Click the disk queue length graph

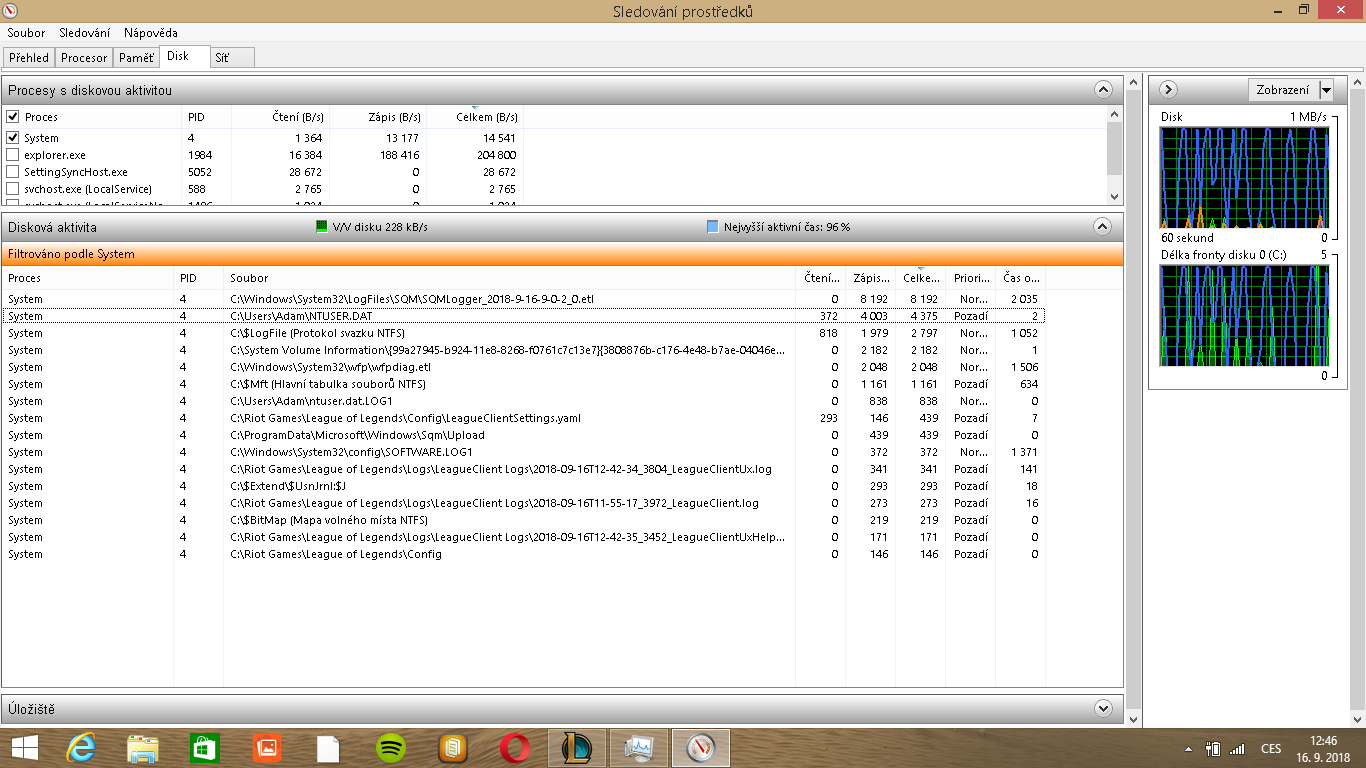click(1243, 314)
